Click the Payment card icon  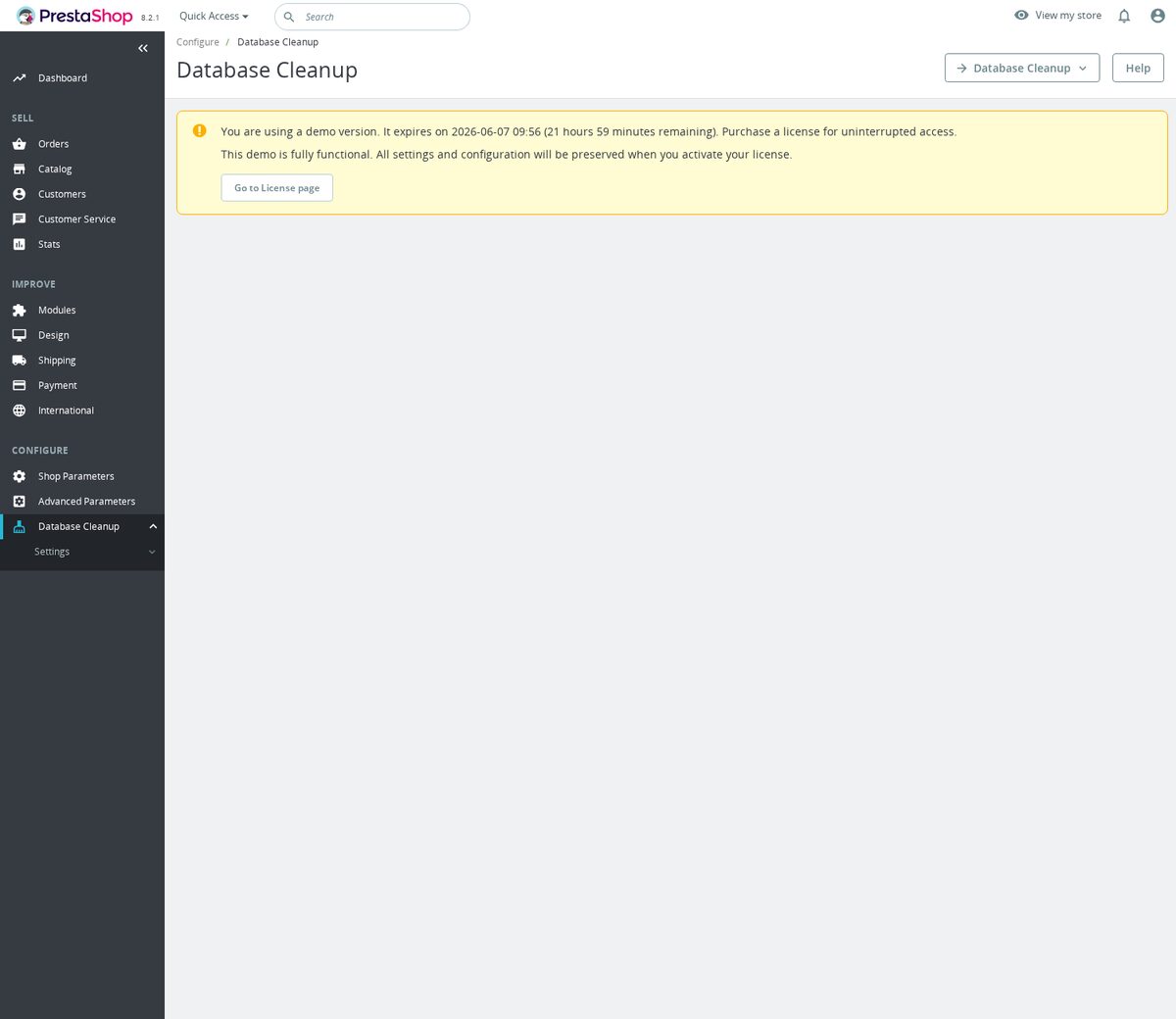19,386
